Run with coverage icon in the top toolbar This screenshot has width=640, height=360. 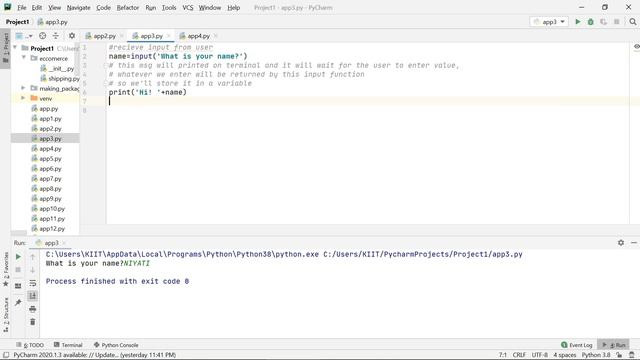(x=603, y=22)
